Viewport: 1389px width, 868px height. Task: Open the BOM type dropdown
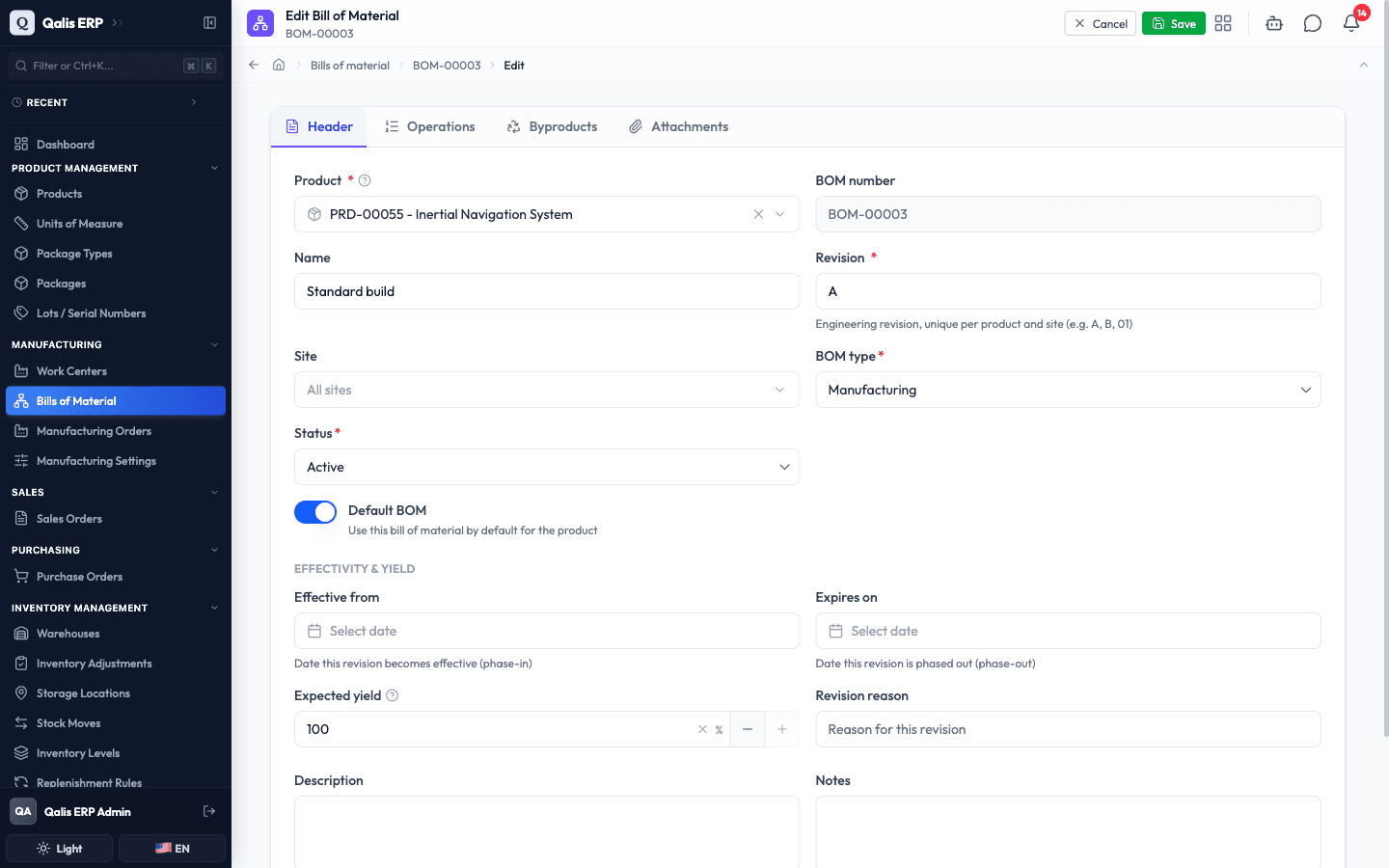(x=1068, y=390)
